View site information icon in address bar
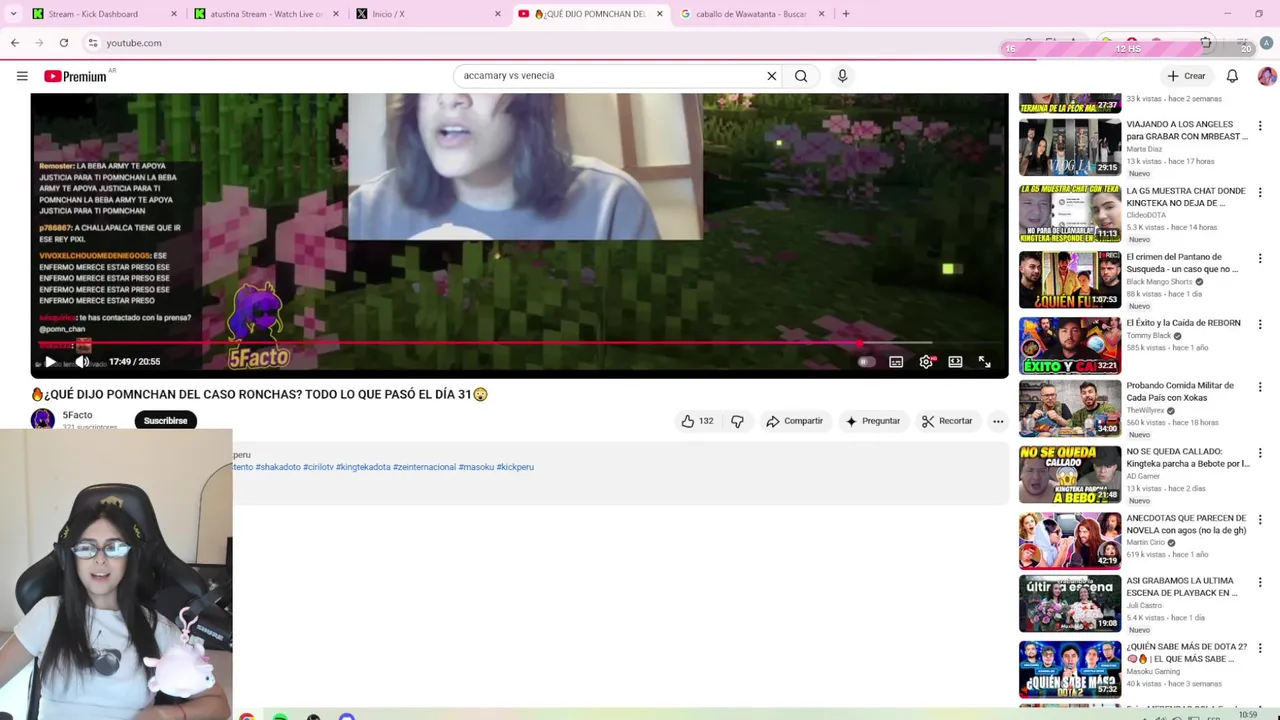 coord(93,43)
